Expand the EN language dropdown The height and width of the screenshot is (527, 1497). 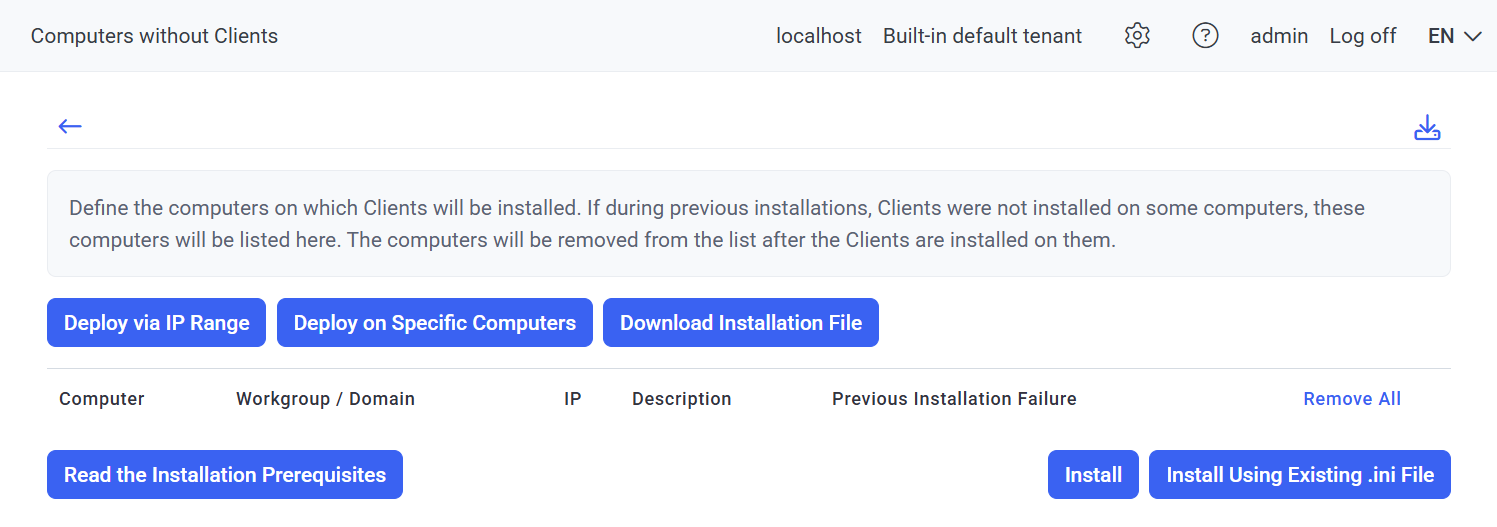pos(1454,36)
